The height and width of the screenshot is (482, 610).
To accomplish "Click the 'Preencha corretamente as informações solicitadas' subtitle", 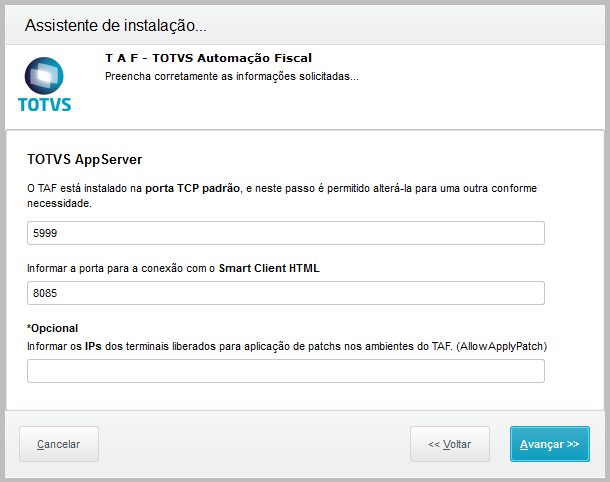I will point(231,76).
